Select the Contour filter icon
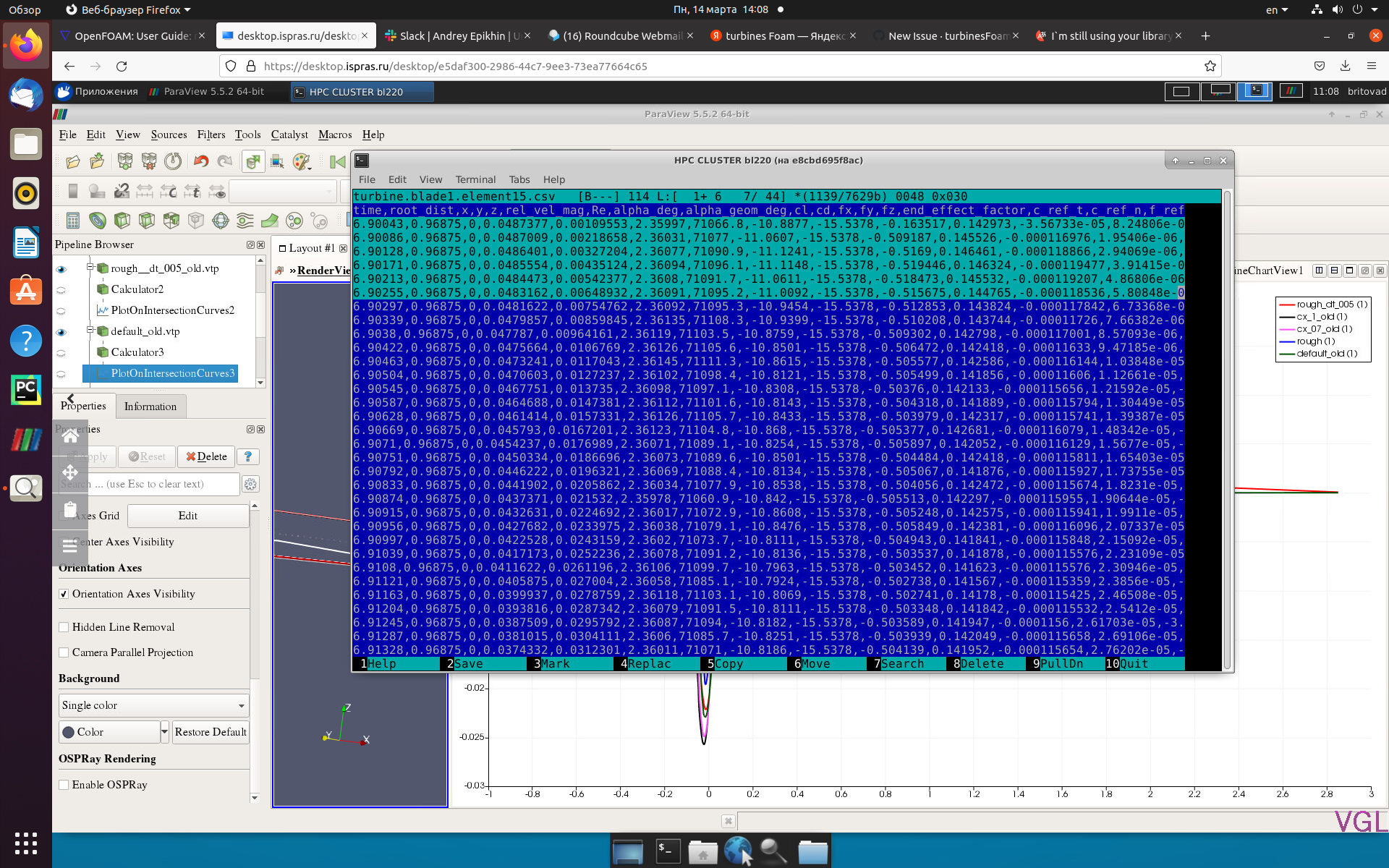 pos(98,221)
